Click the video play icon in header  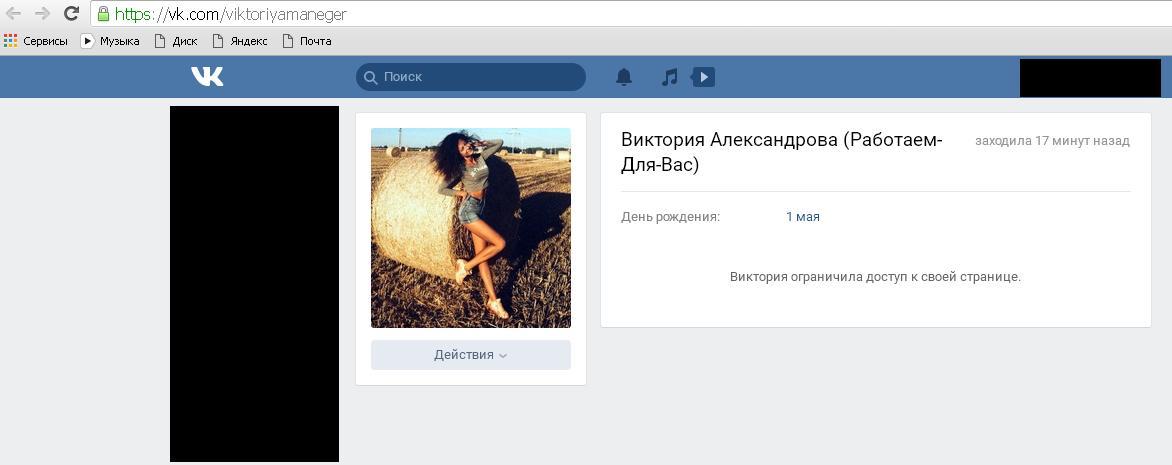pos(703,77)
